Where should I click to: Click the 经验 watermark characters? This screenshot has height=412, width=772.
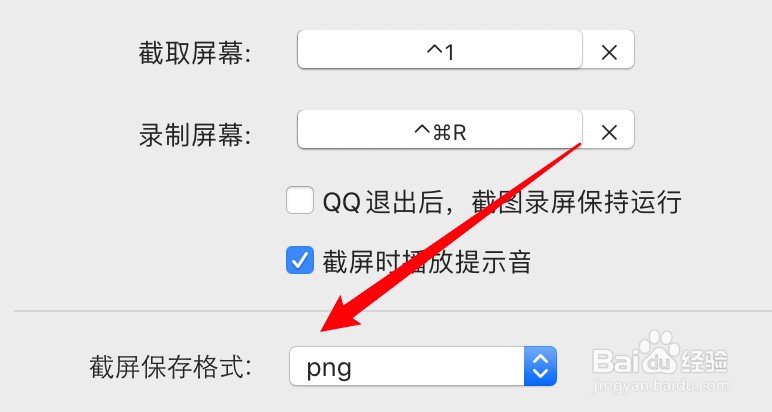click(705, 361)
